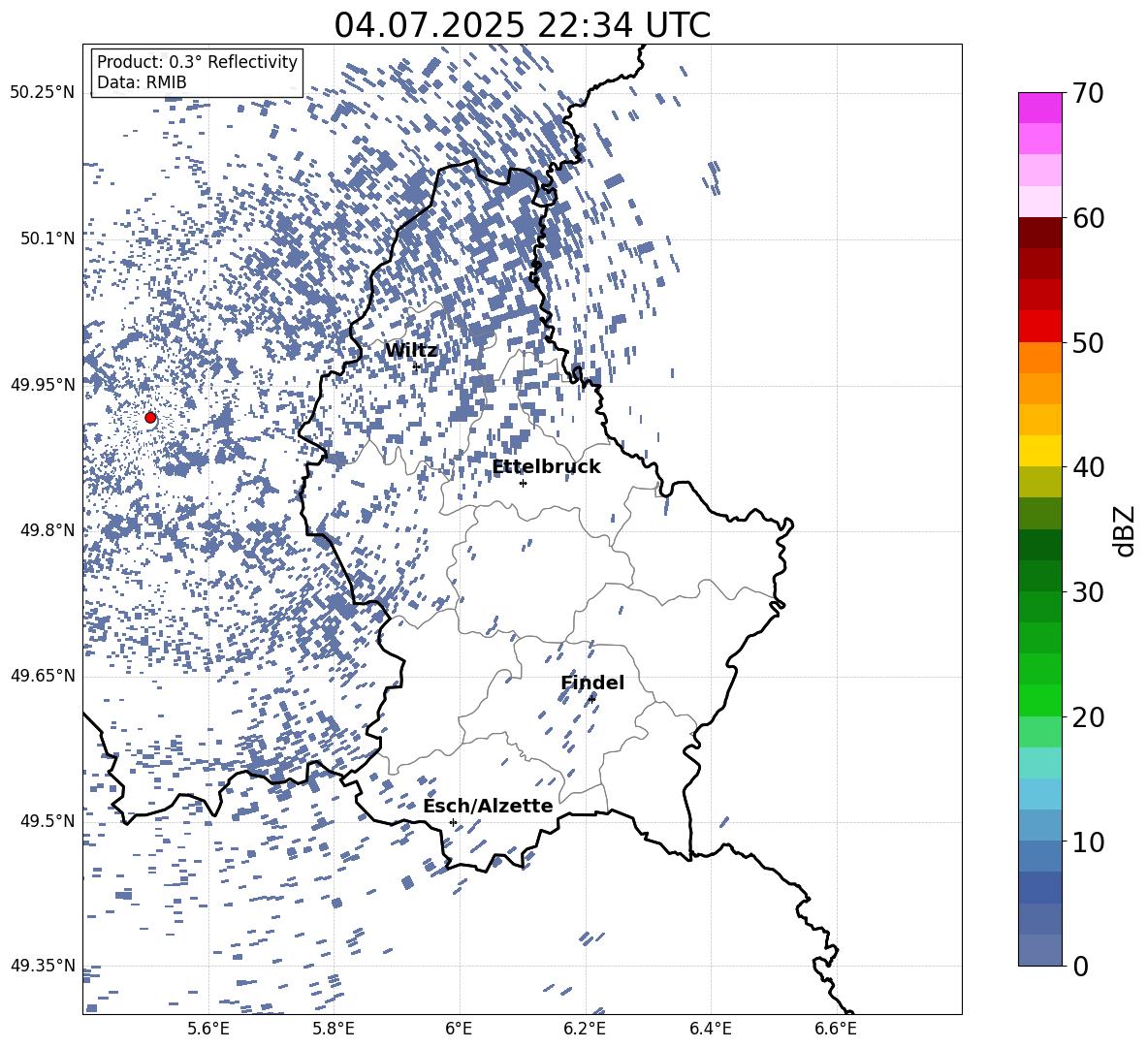
Task: Click the Wiltz city label
Action: click(x=411, y=351)
